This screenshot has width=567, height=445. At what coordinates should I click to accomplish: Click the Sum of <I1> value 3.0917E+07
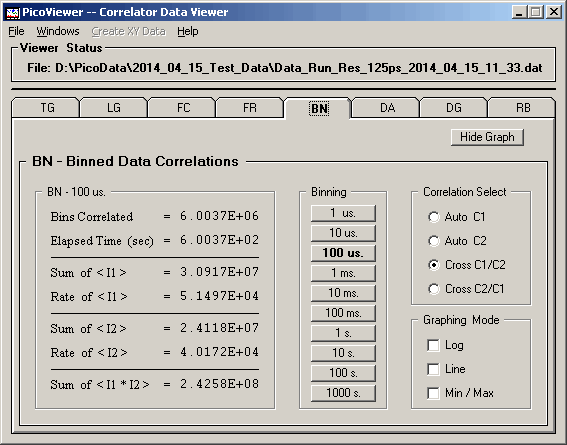(x=219, y=272)
